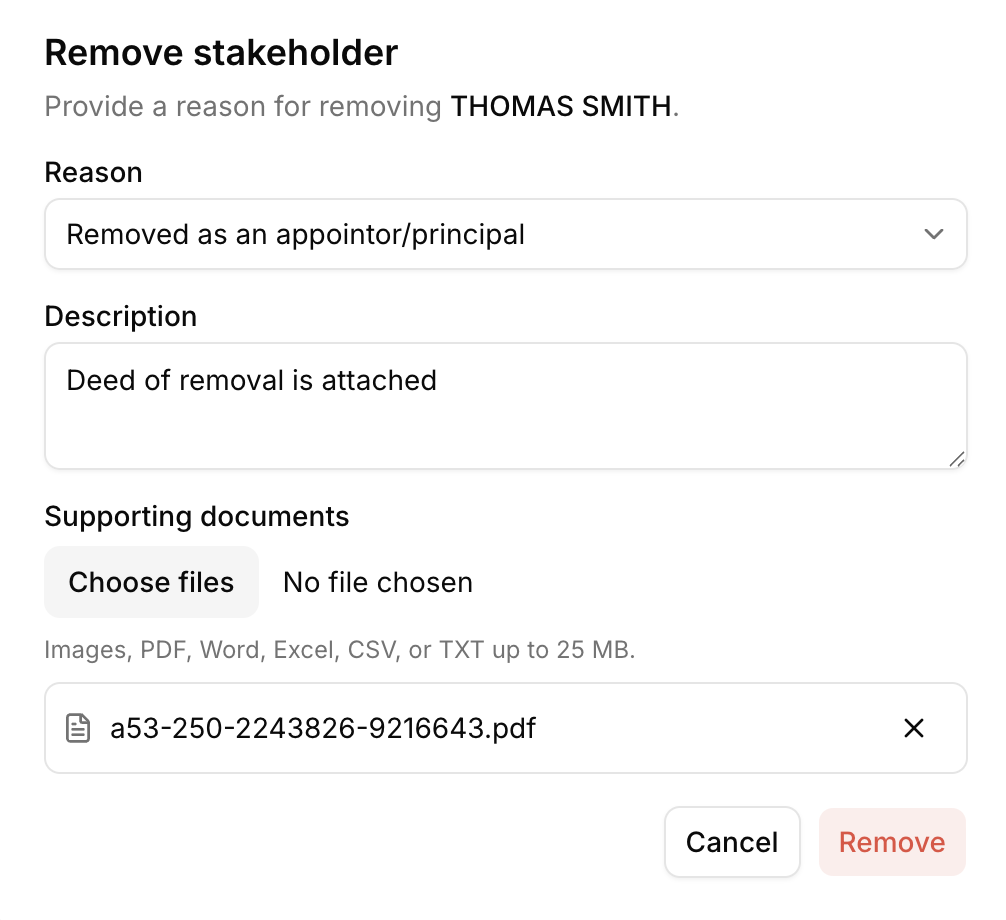Click the Provide a reason for removing text
This screenshot has height=920, width=1006.
(x=243, y=106)
